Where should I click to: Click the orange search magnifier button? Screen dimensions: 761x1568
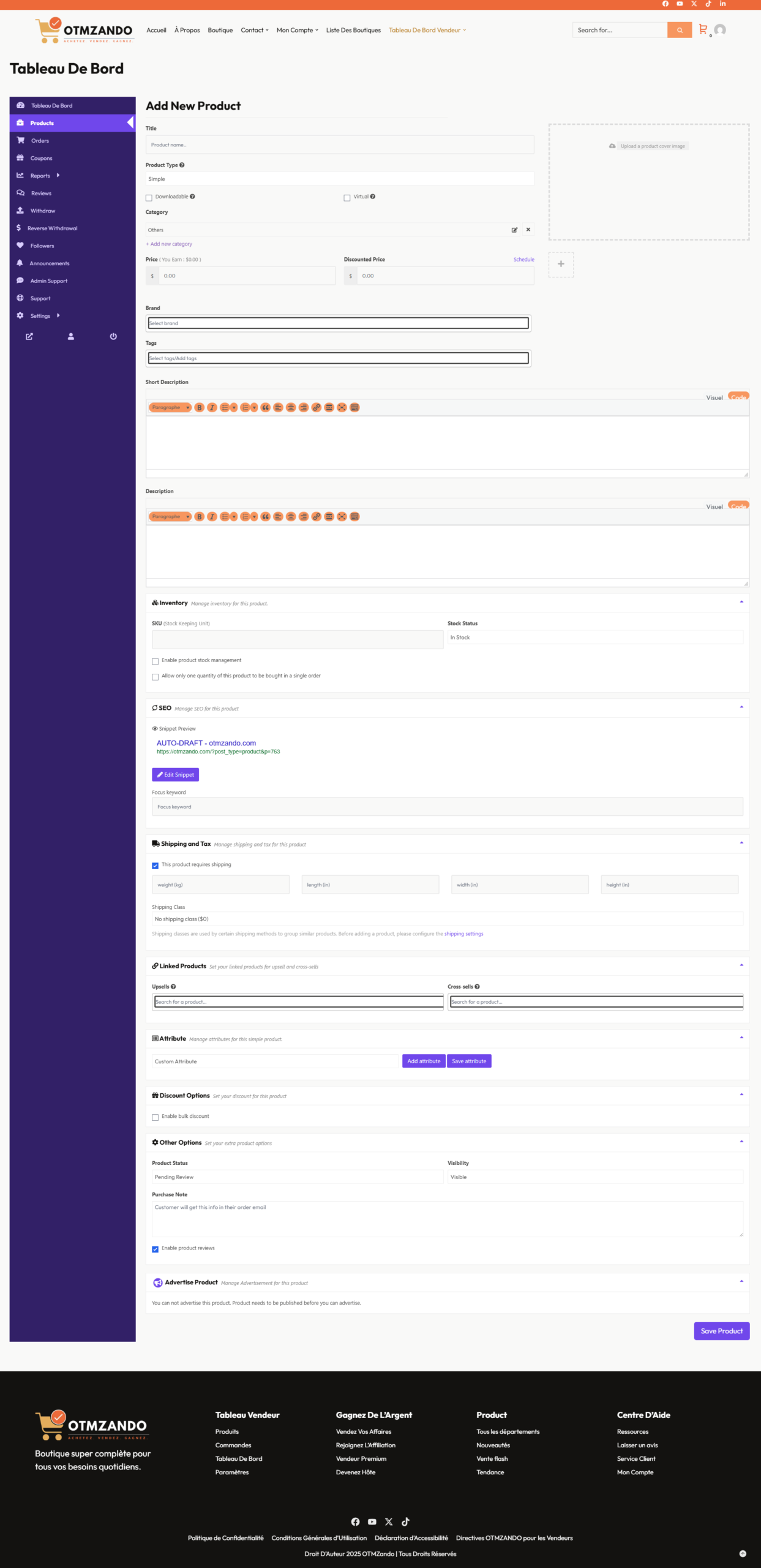[x=679, y=30]
